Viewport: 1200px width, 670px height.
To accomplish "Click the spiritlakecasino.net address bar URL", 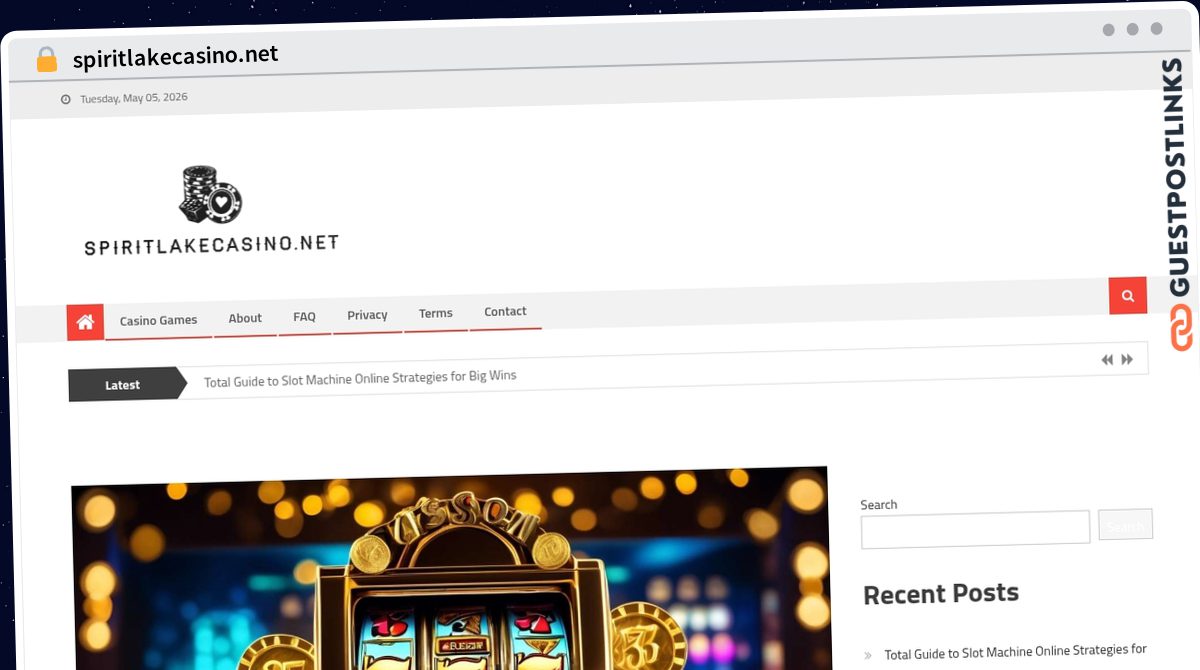I will coord(175,56).
